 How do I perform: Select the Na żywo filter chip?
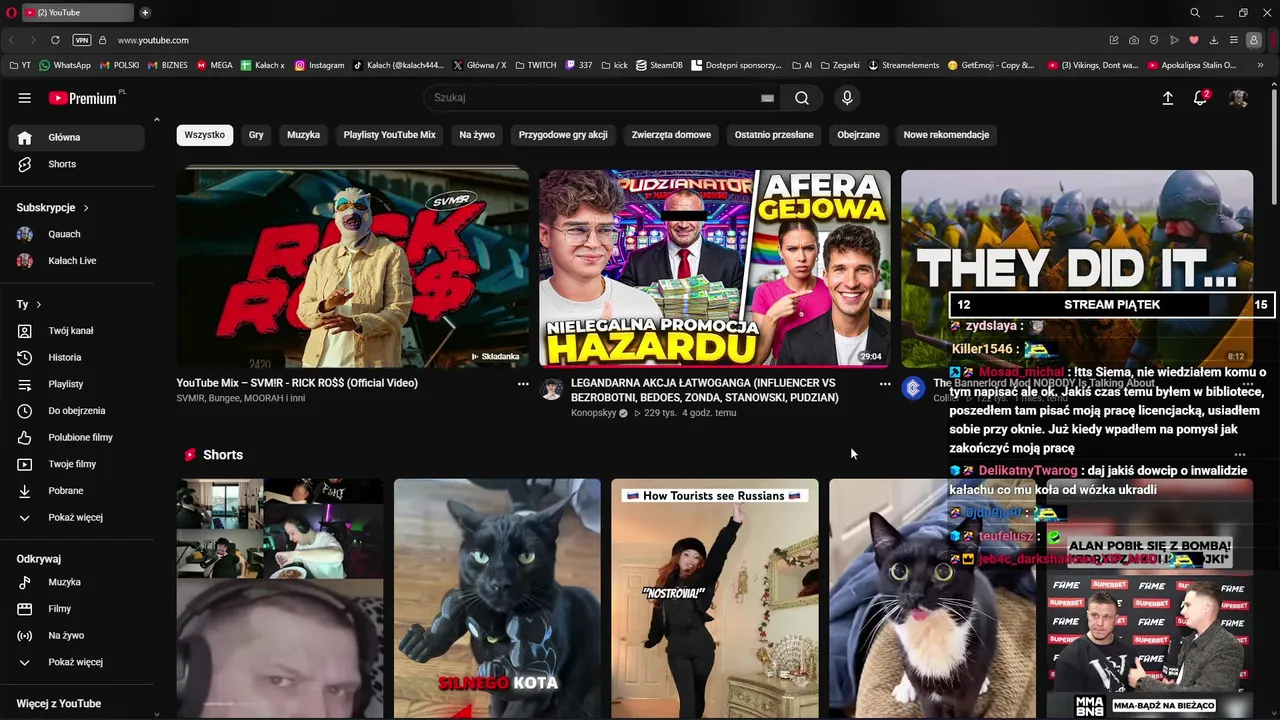point(477,135)
